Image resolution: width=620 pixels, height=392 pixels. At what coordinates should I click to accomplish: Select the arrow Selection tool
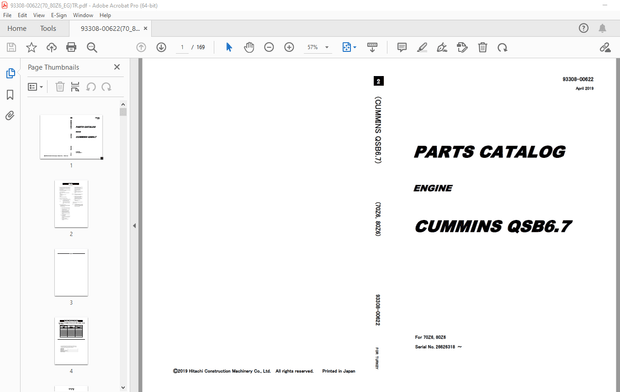click(x=229, y=47)
